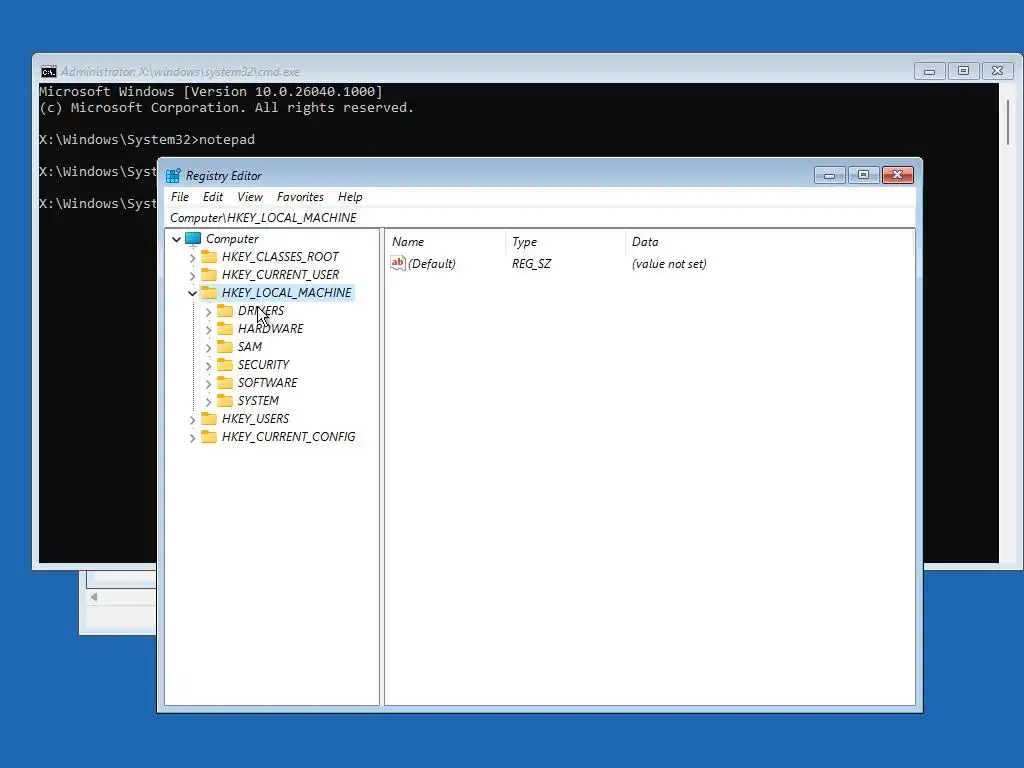Expand the SYSTEM key chevron

pyautogui.click(x=208, y=402)
